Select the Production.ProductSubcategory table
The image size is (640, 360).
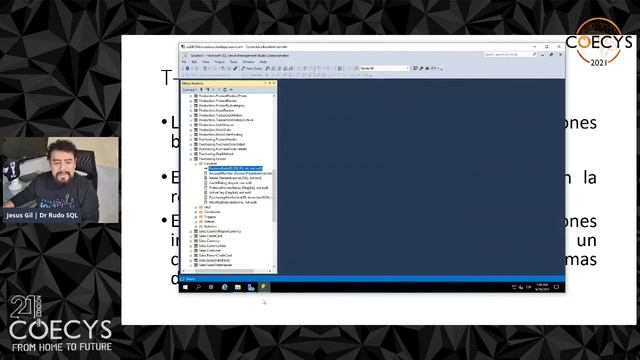[x=222, y=106]
